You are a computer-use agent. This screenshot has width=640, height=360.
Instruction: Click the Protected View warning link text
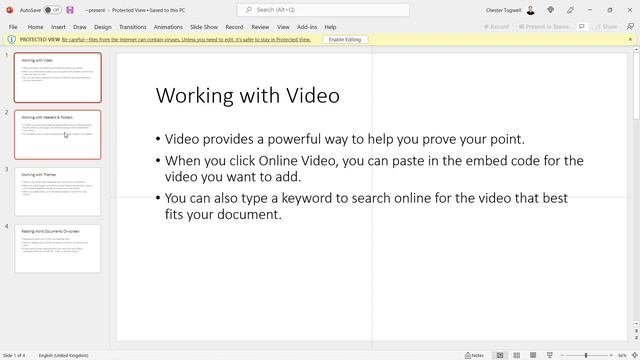[186, 40]
